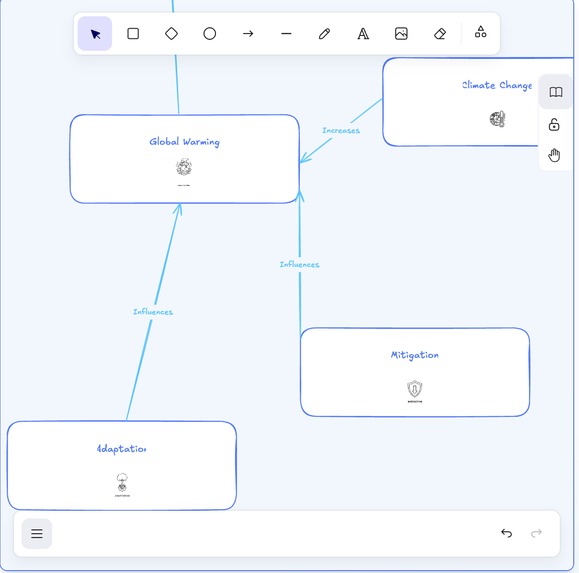Choose the pencil Draw tool

[325, 34]
